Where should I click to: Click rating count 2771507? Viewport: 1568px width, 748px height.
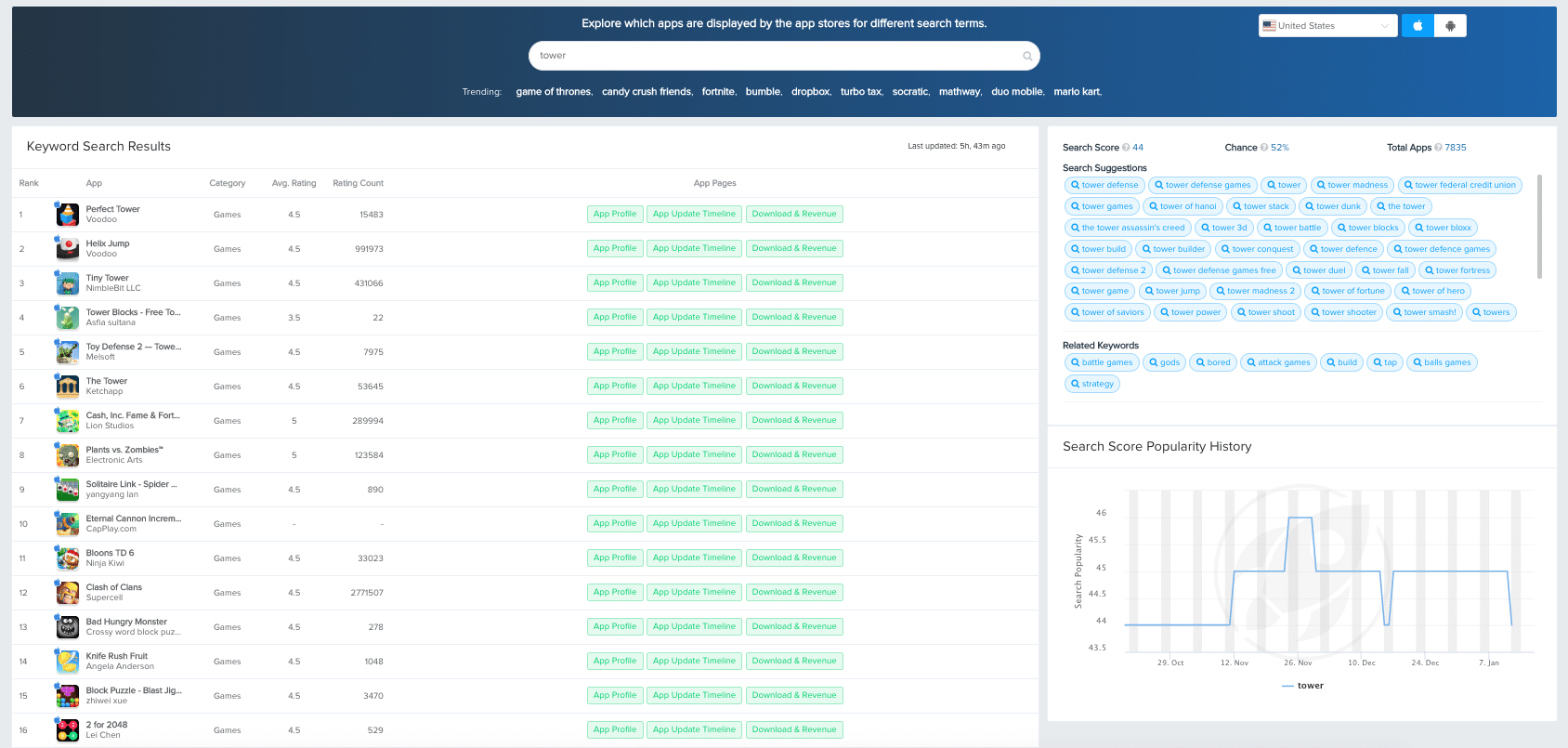click(367, 593)
